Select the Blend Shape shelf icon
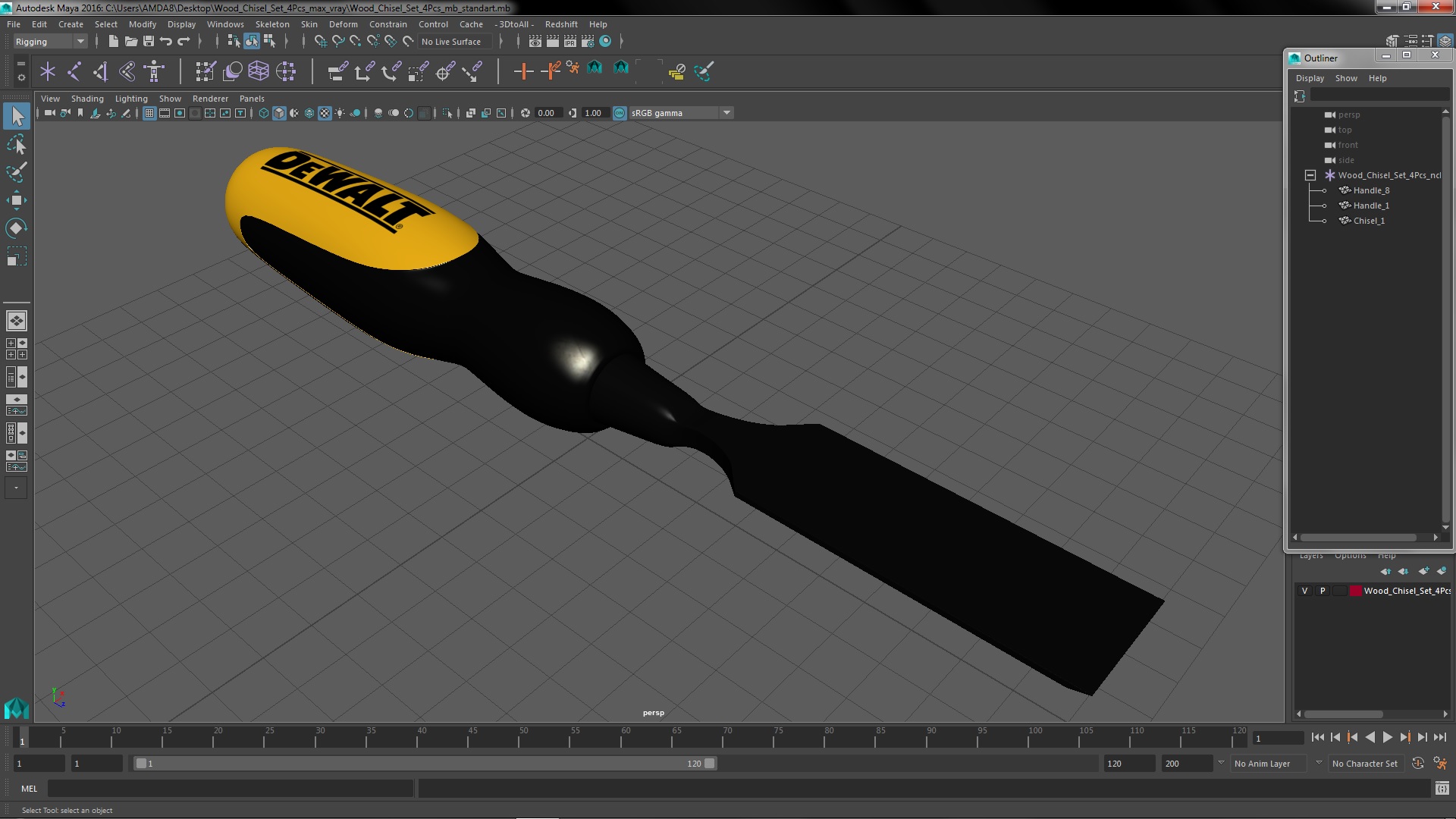The height and width of the screenshot is (819, 1456). [x=232, y=71]
